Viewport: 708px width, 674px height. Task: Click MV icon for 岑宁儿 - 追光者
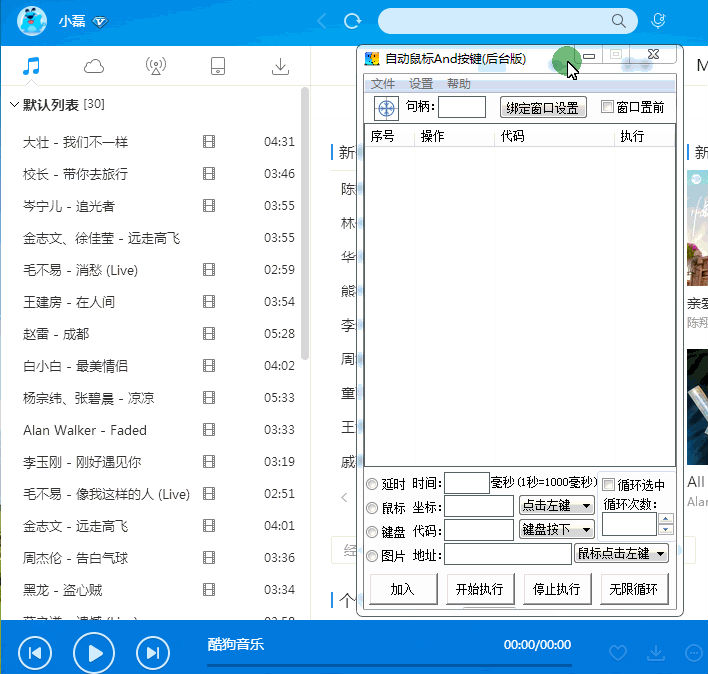[x=209, y=206]
